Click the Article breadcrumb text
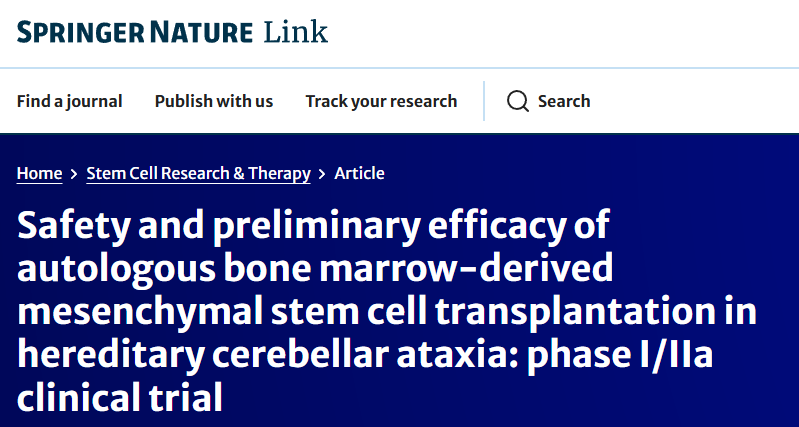The height and width of the screenshot is (427, 799). point(359,173)
